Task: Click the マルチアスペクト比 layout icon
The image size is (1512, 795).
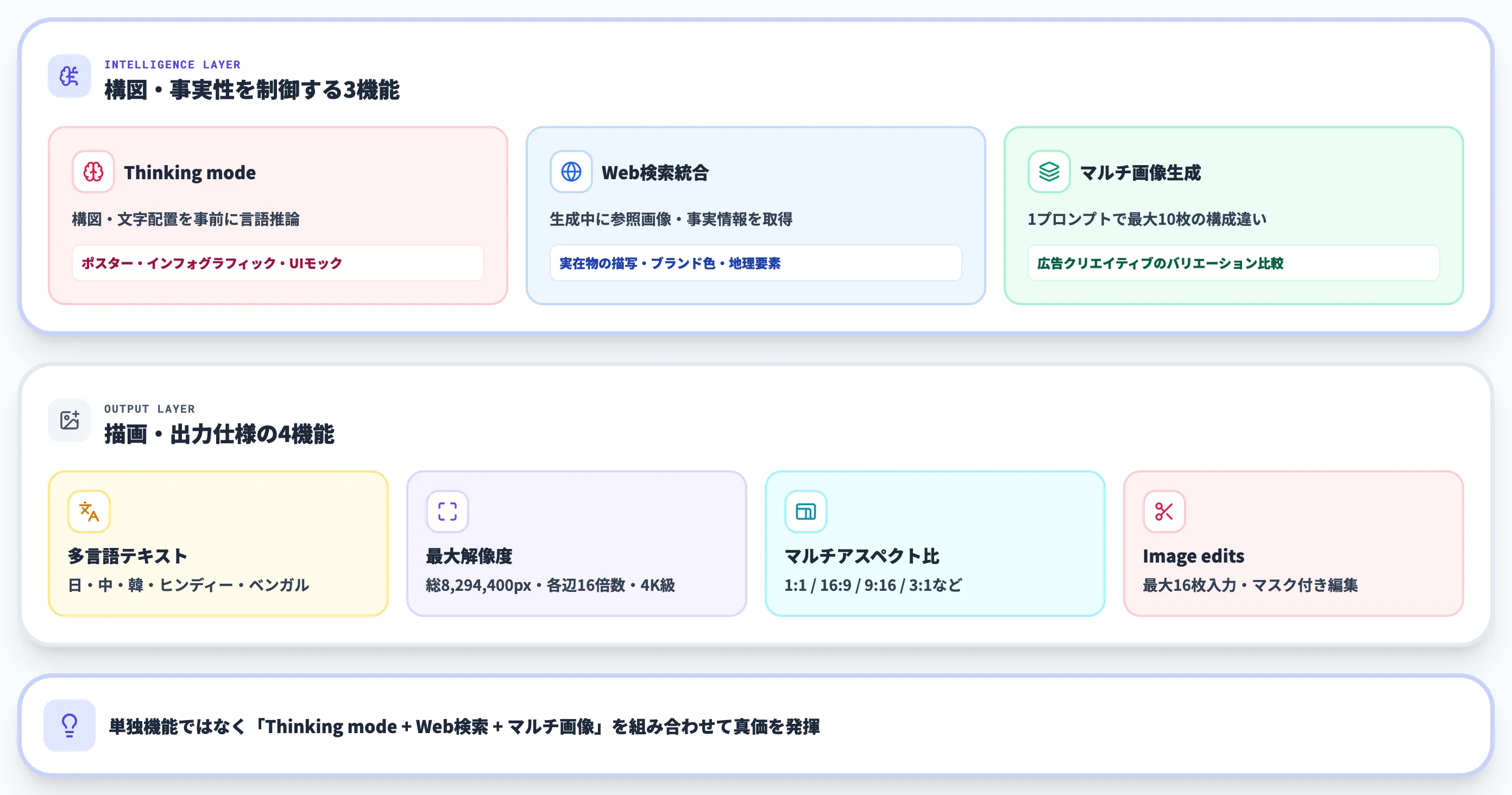Action: click(x=805, y=511)
